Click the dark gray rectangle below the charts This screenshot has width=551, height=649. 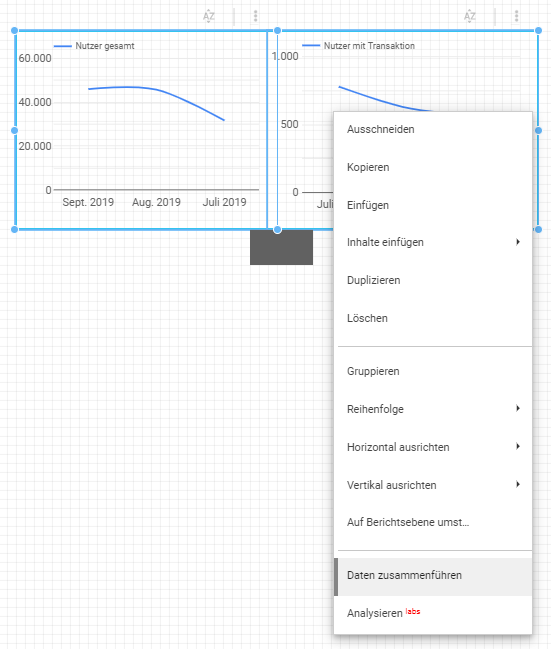pos(282,248)
